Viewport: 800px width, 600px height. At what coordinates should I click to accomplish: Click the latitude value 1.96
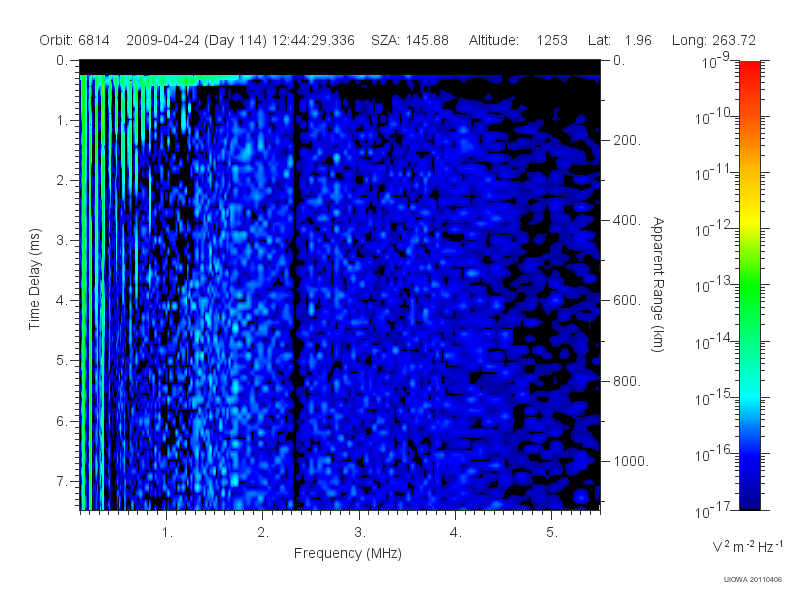pyautogui.click(x=638, y=40)
